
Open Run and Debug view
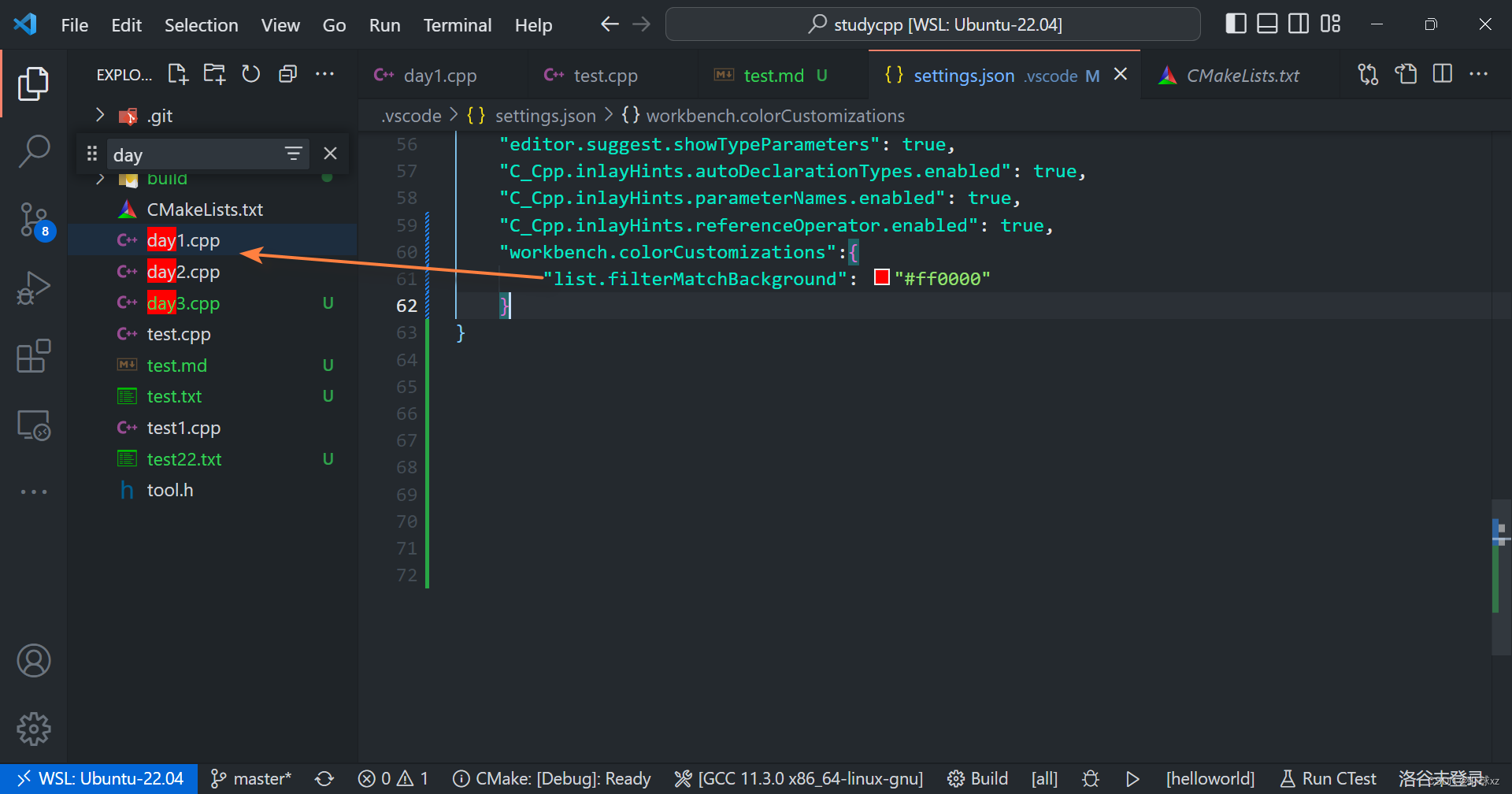click(x=33, y=288)
